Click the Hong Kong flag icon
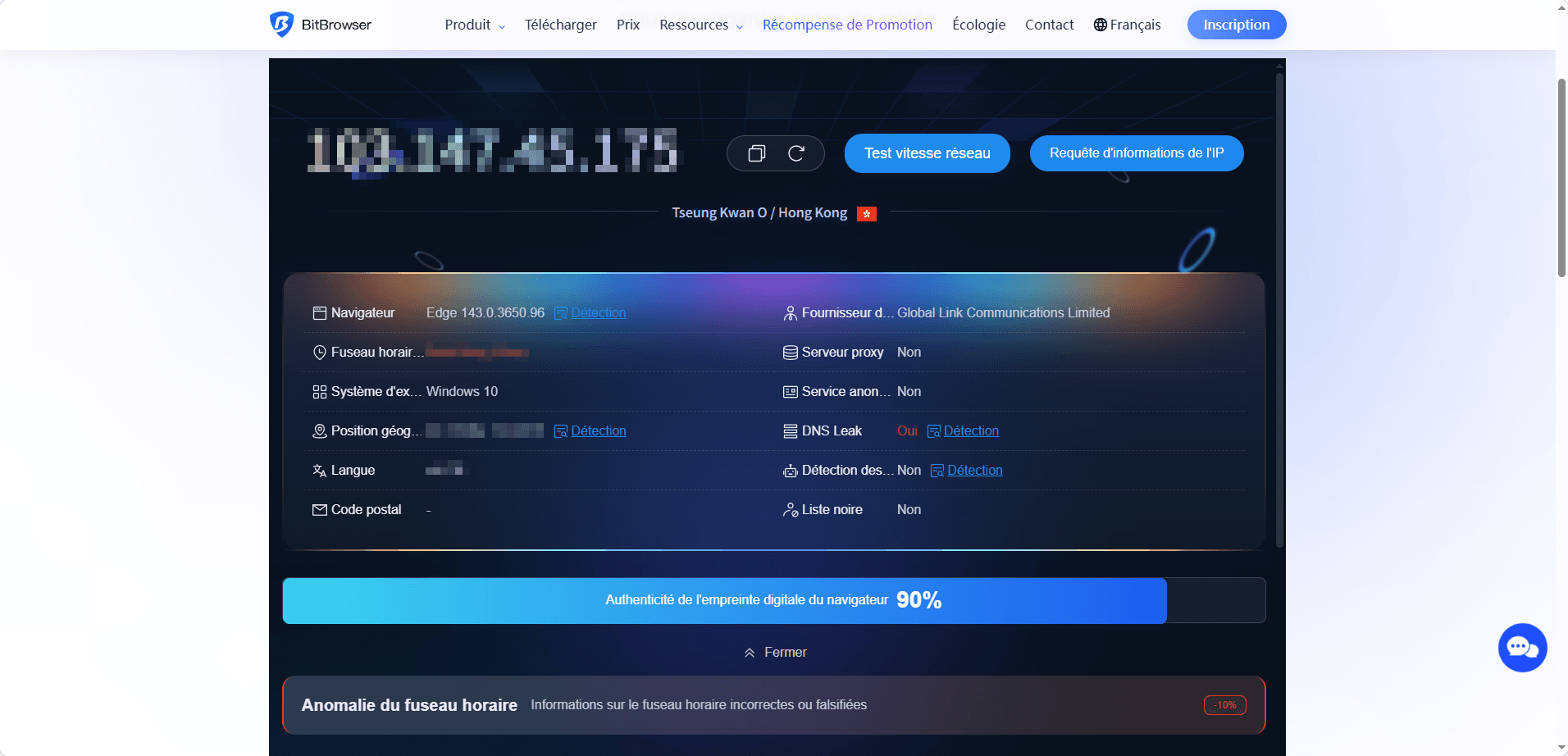 867,213
